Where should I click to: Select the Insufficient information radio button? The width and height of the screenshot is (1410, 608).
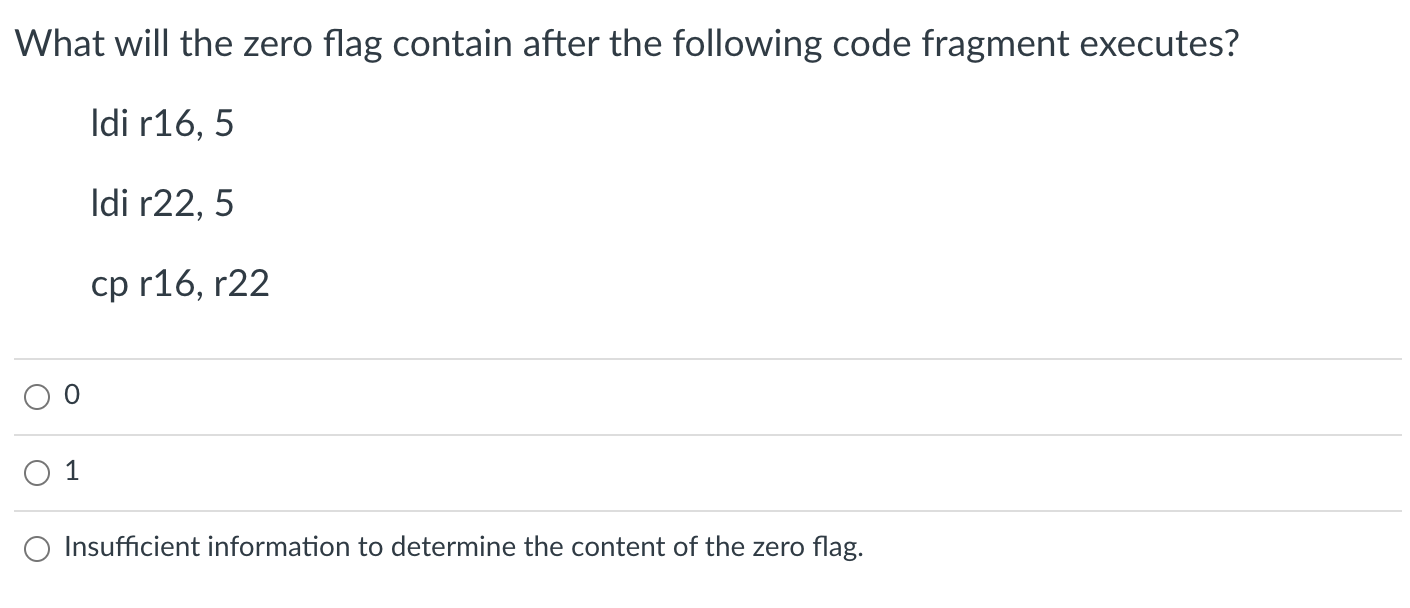(x=36, y=549)
